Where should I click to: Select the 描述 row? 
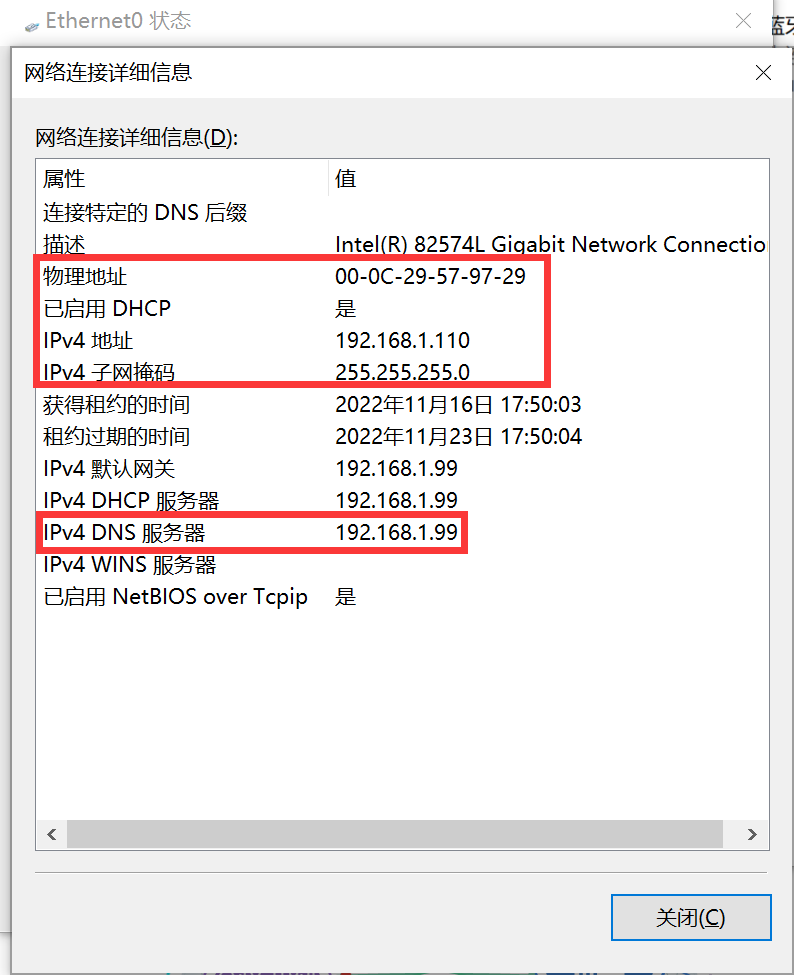pyautogui.click(x=64, y=244)
